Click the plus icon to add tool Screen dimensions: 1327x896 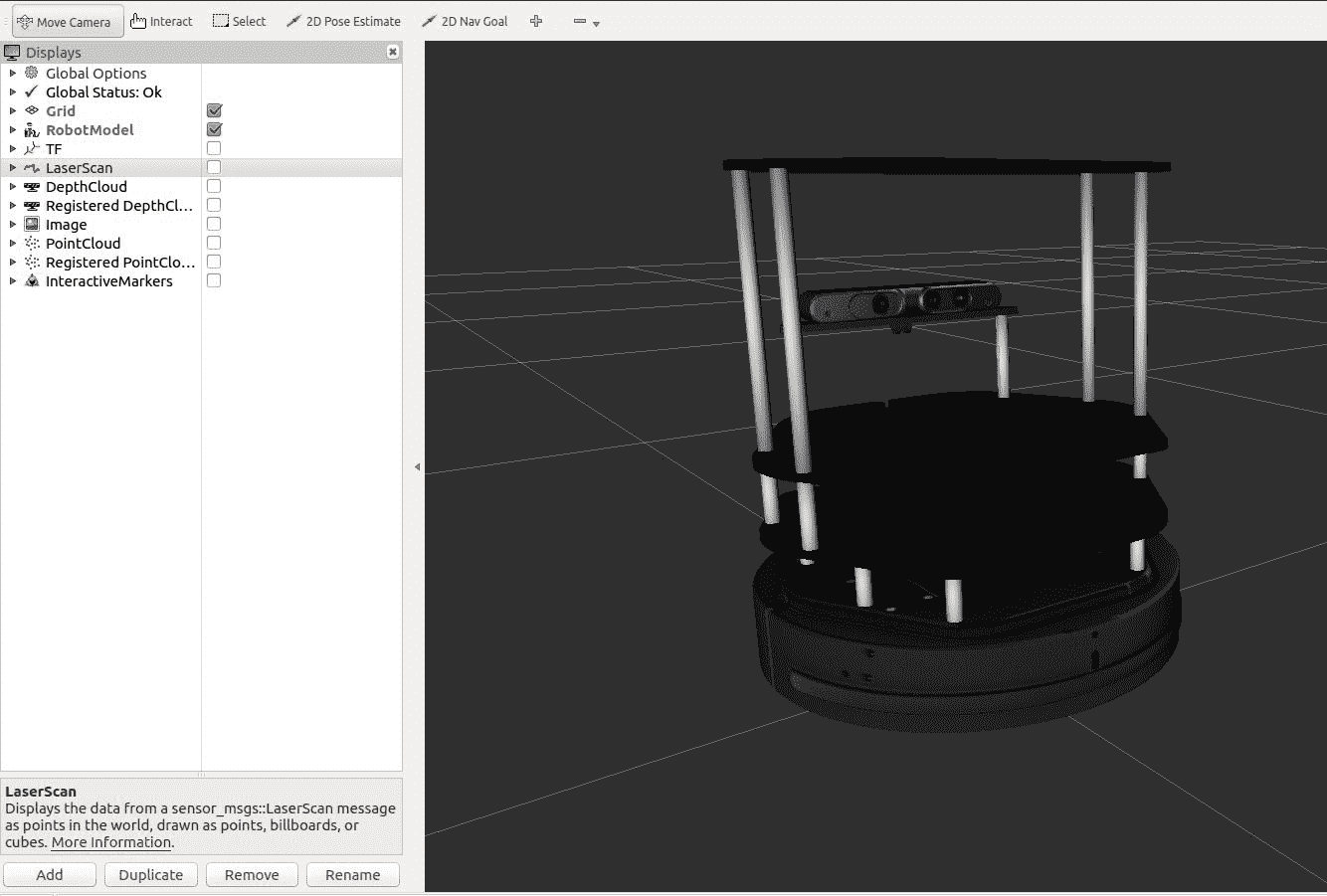coord(536,21)
